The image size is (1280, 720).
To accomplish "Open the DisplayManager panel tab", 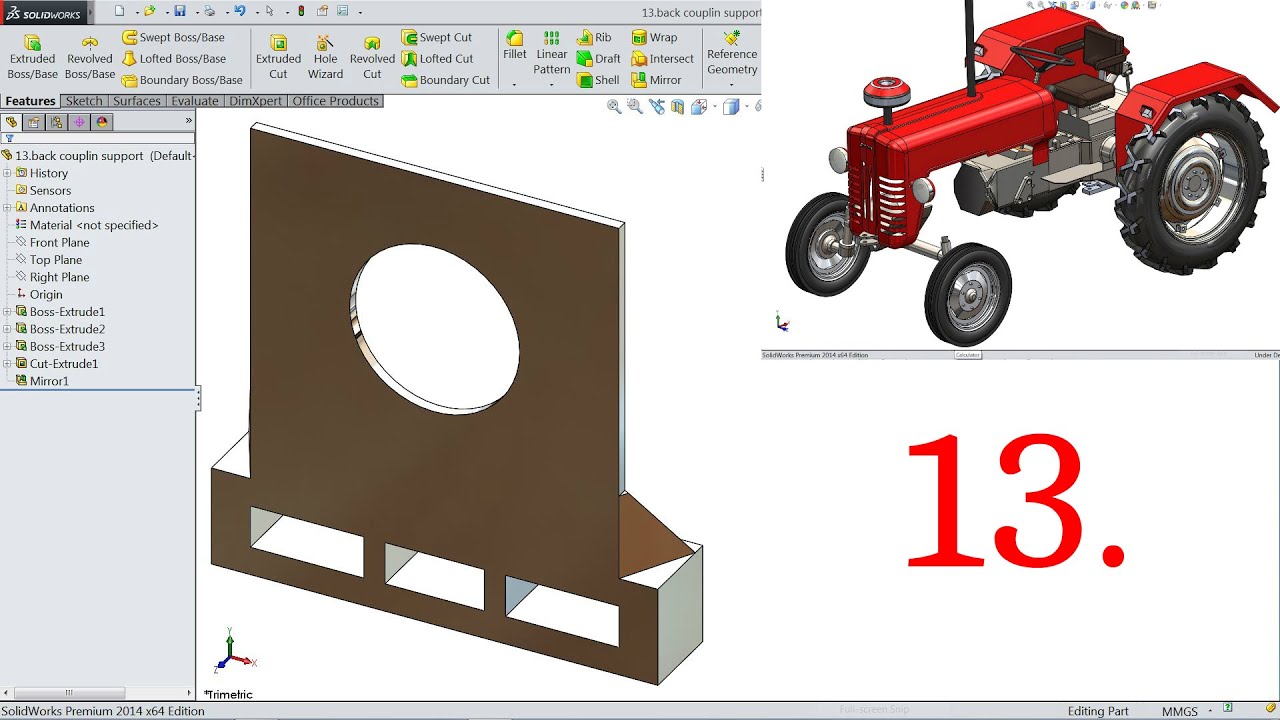I will [101, 122].
